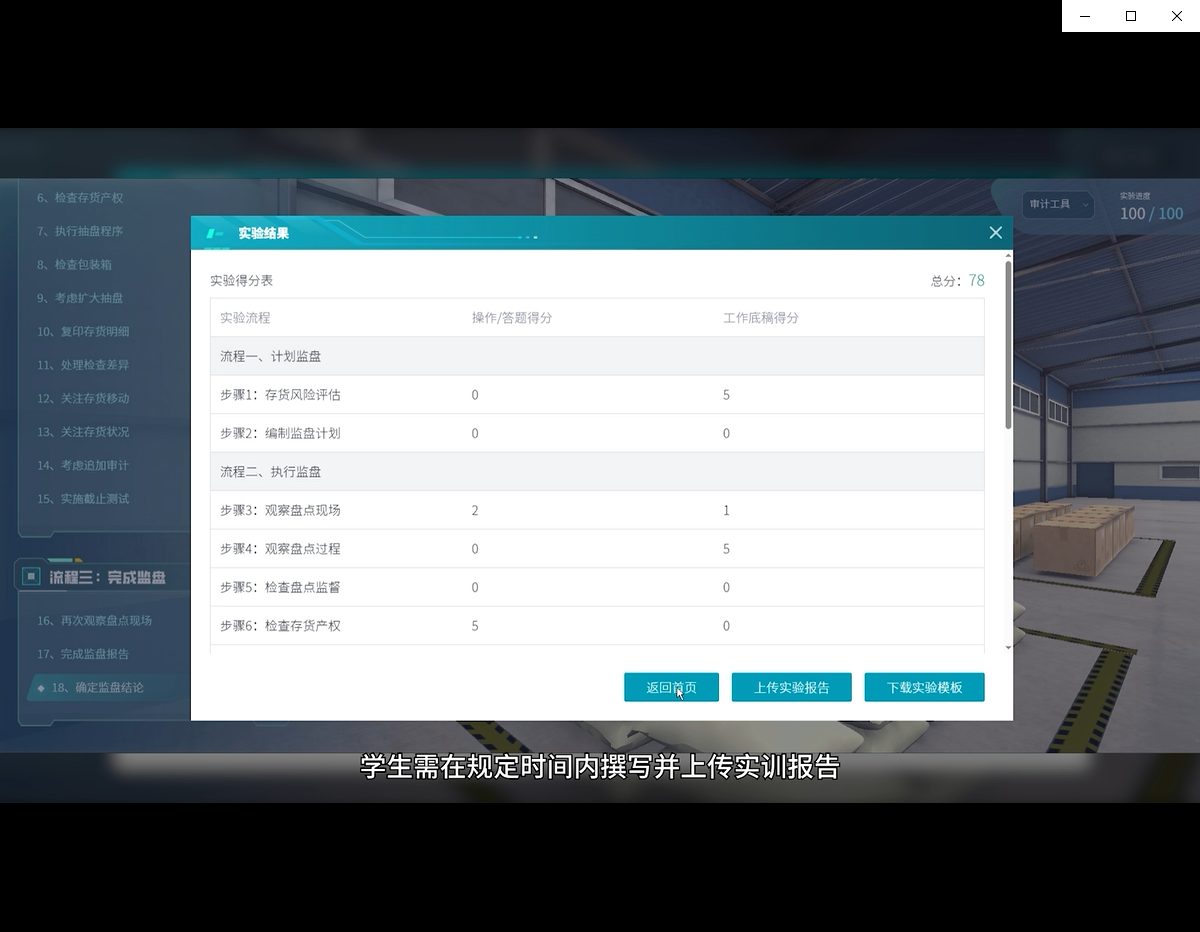Click the 实验结果 dialog title icon

pos(214,233)
